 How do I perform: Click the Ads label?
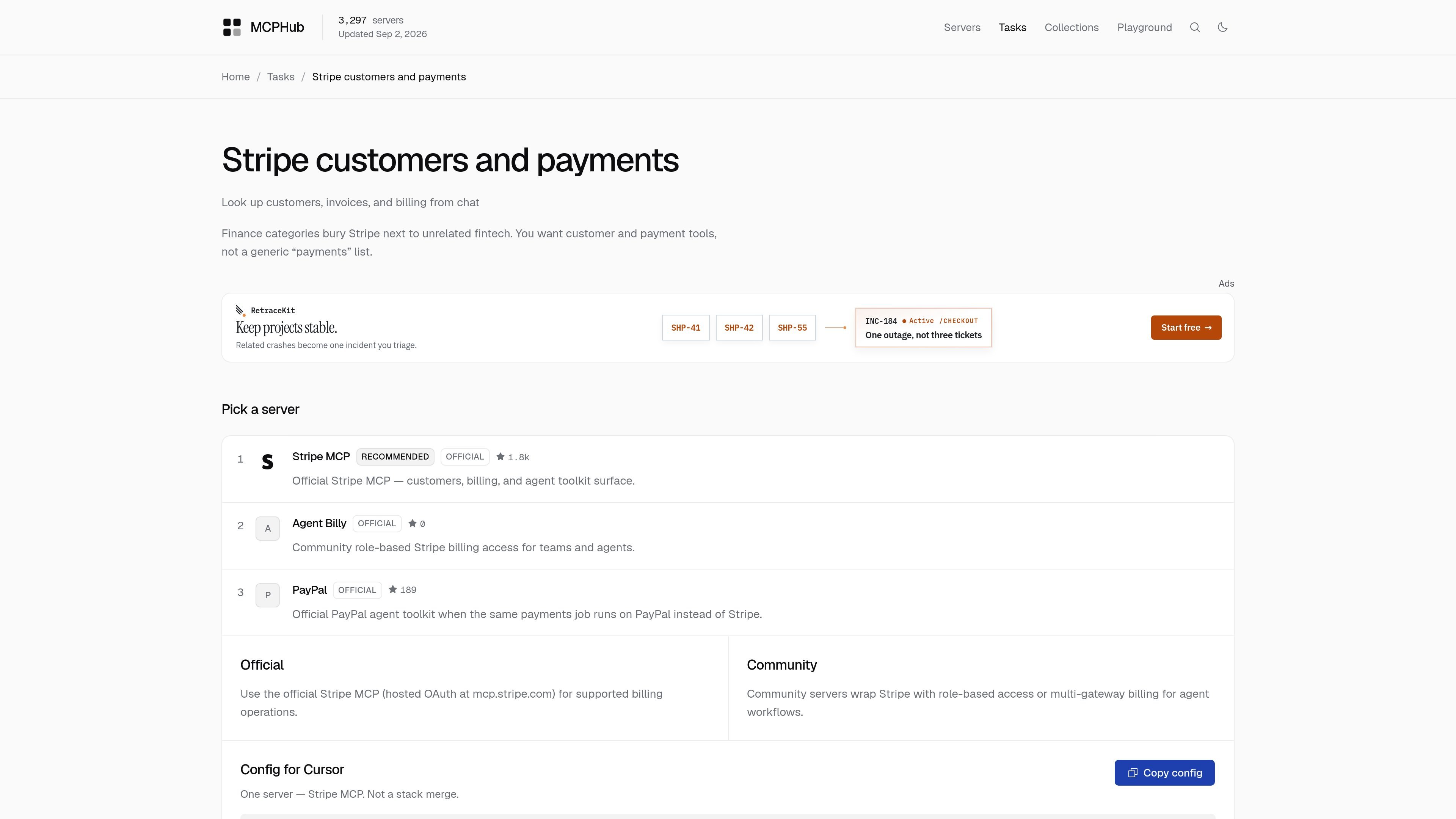coord(1227,284)
